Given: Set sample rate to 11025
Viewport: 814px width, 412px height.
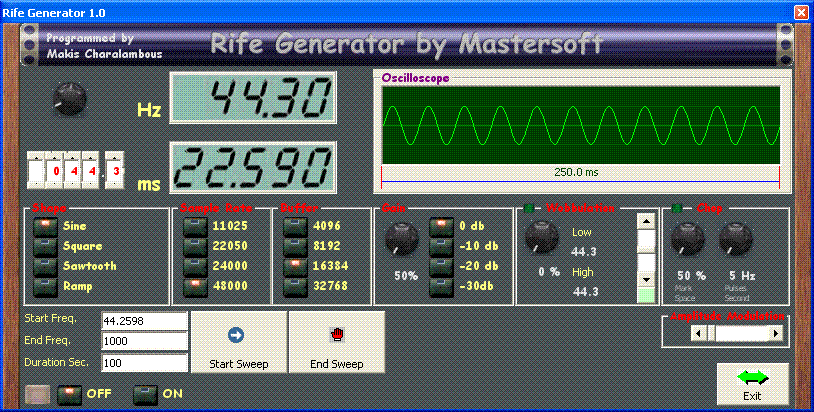Looking at the screenshot, I should [x=195, y=226].
